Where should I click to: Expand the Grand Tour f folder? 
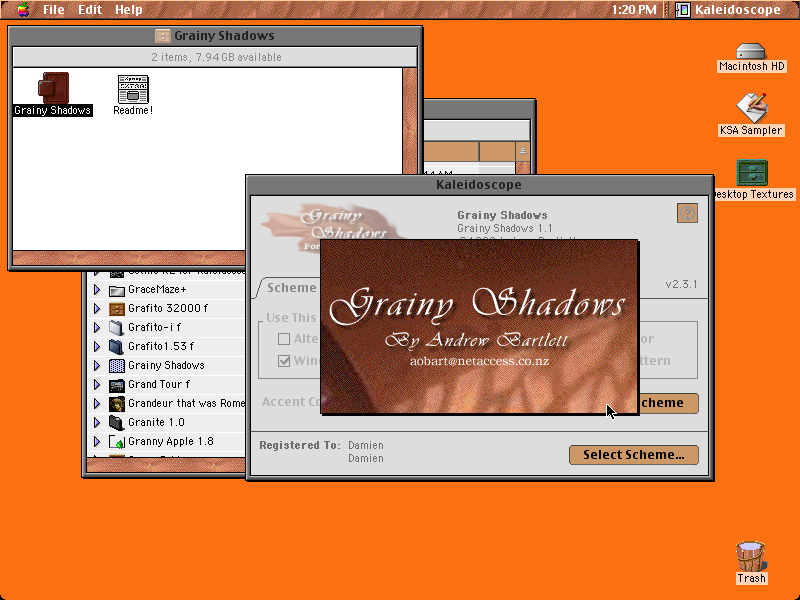tap(97, 384)
